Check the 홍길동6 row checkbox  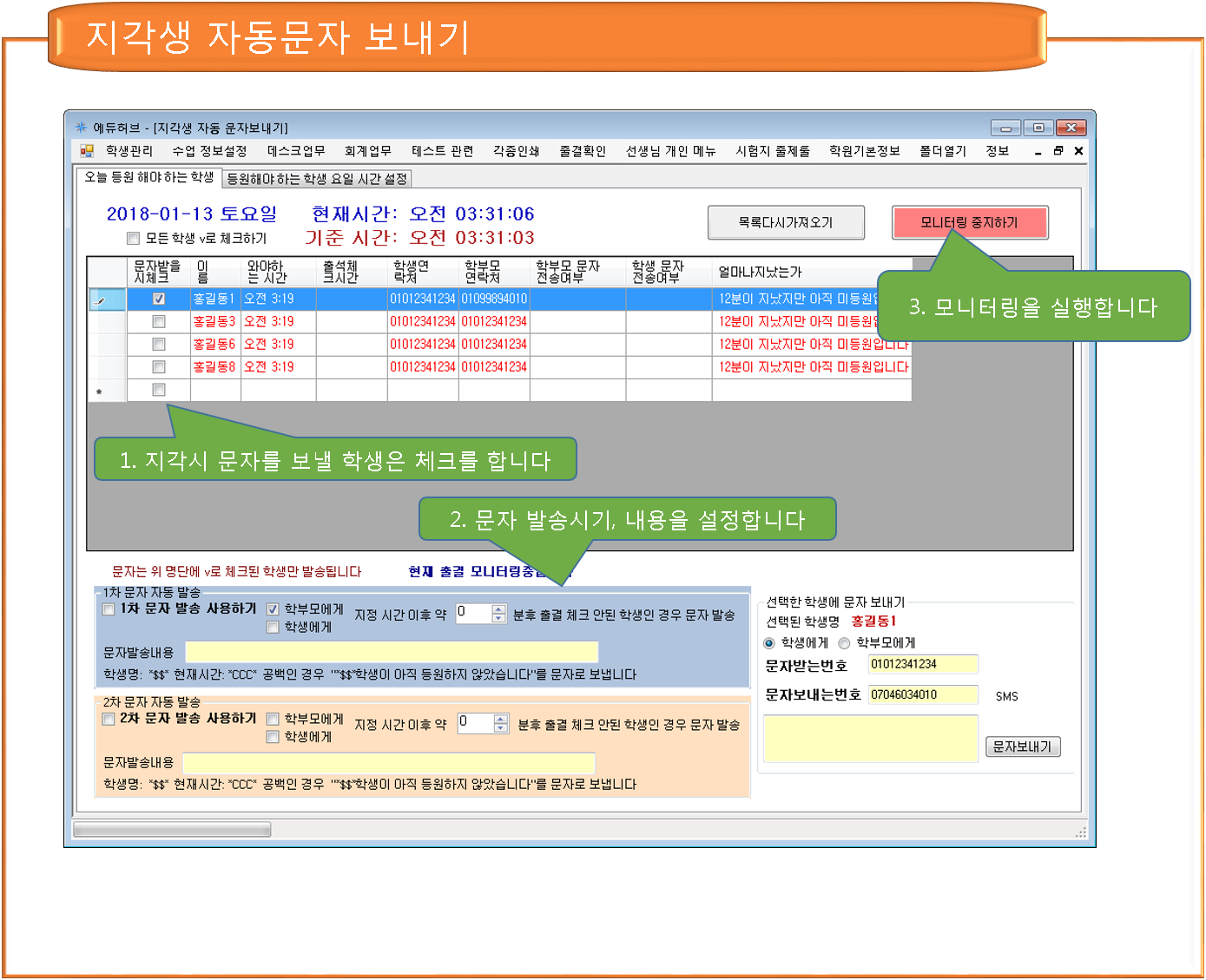coord(159,345)
